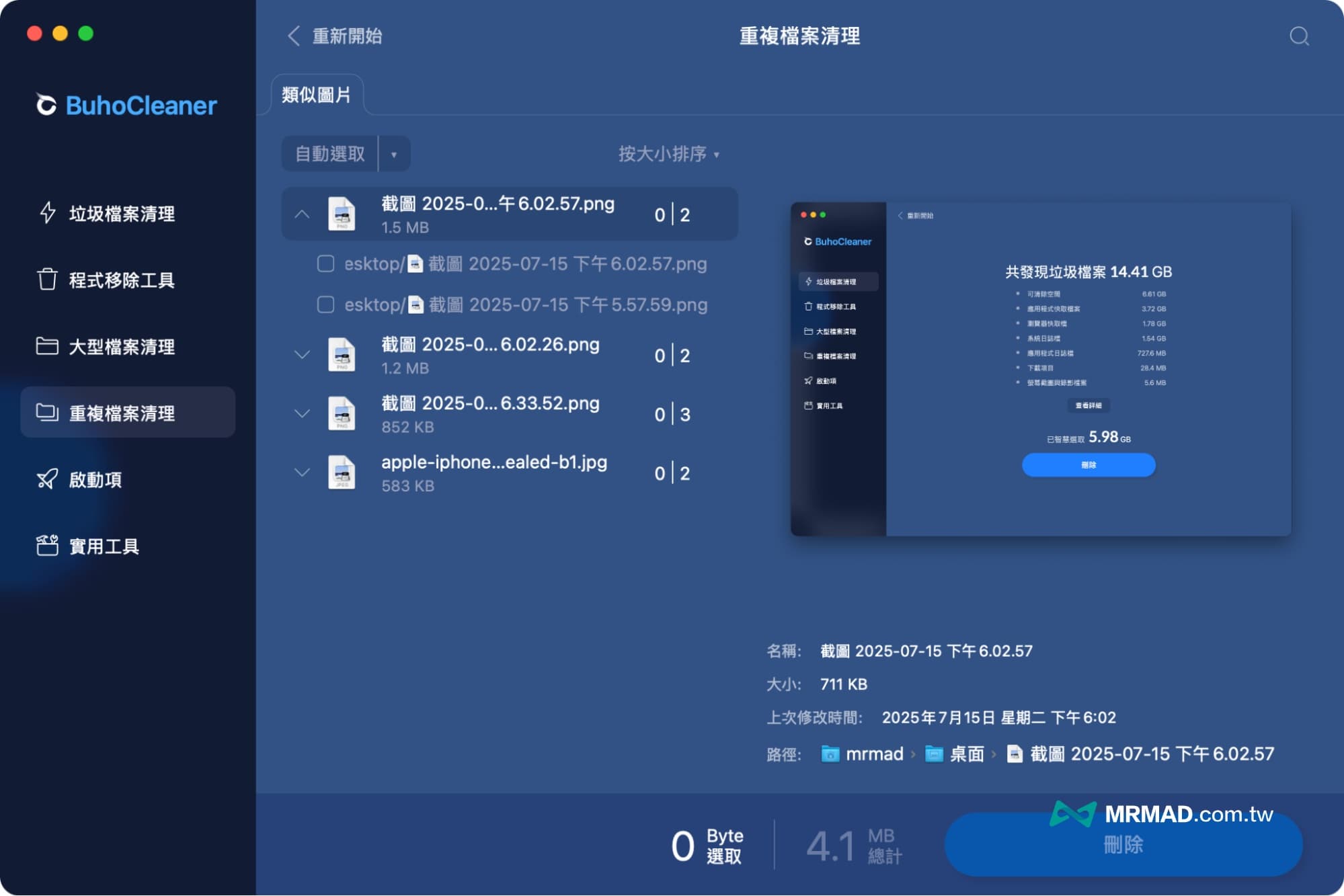Collapse the 6.02.57.png group
1344x896 pixels.
point(303,214)
